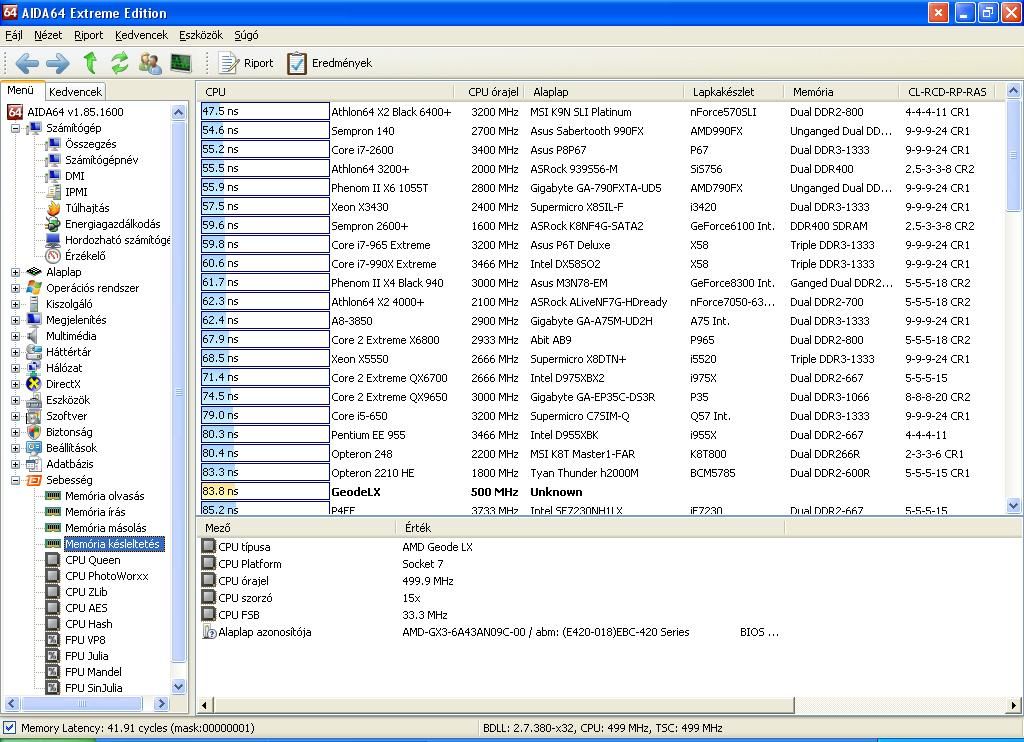This screenshot has width=1024, height=742.
Task: Open Összegzés under Számítógép
Action: tap(91, 144)
